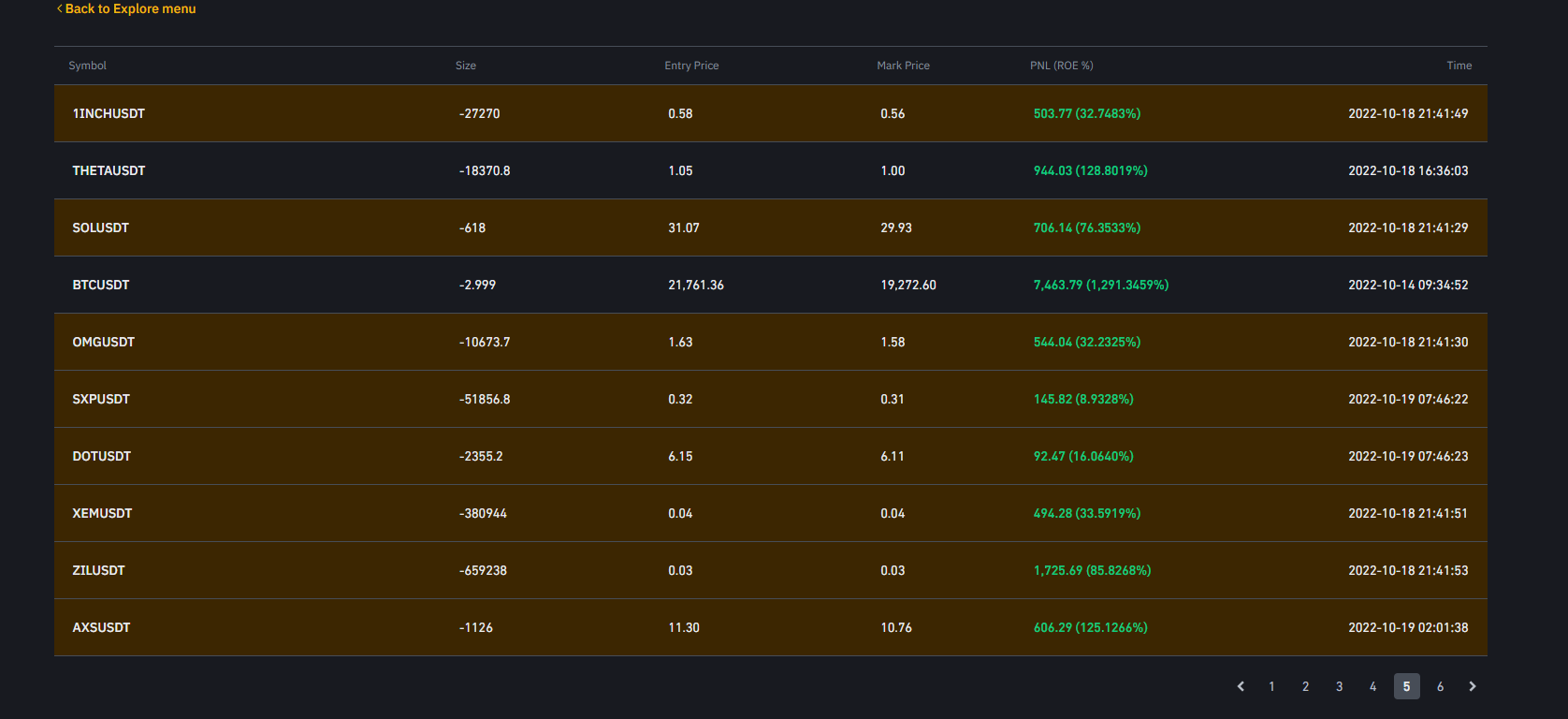Go back to Explore menu

(126, 8)
